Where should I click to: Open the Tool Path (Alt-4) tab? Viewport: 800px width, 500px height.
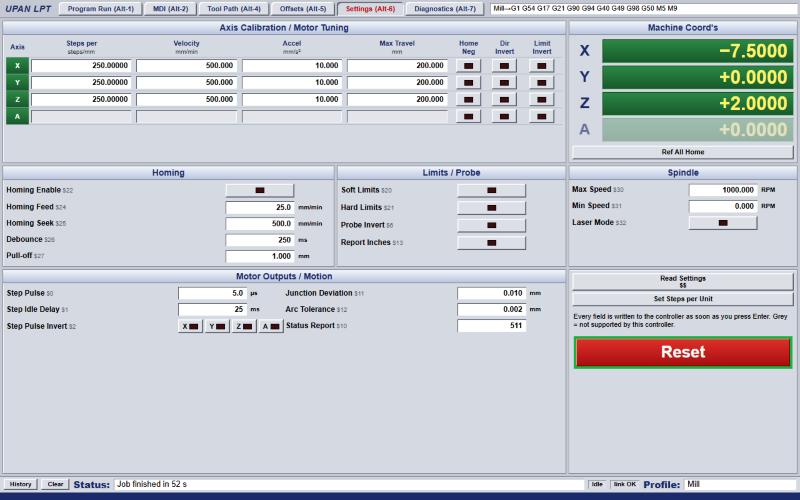click(234, 9)
